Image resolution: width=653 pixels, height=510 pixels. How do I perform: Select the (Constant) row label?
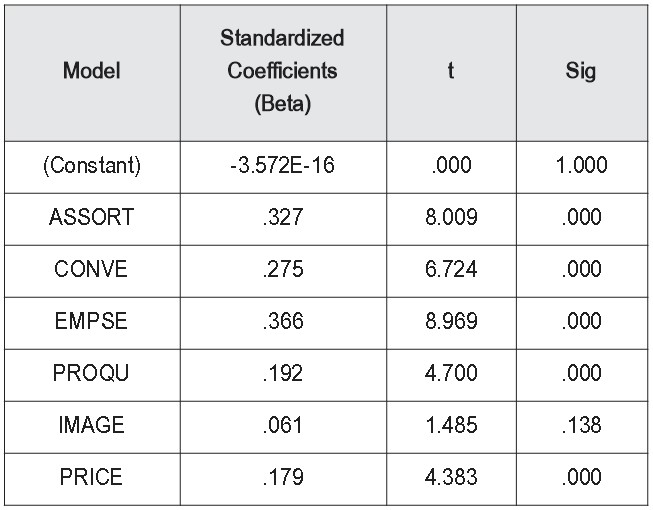[x=92, y=165]
